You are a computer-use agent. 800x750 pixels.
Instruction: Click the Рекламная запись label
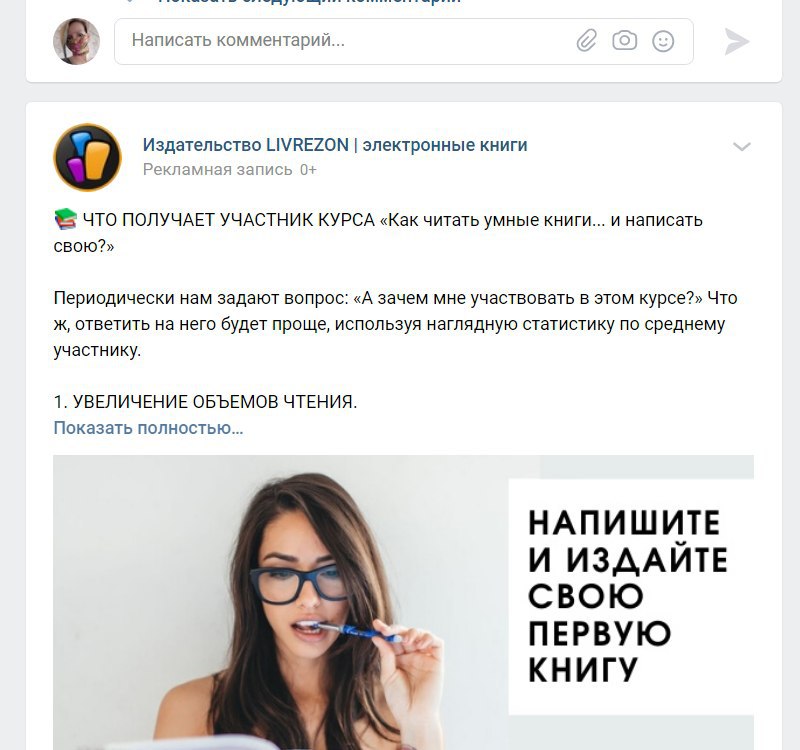217,169
